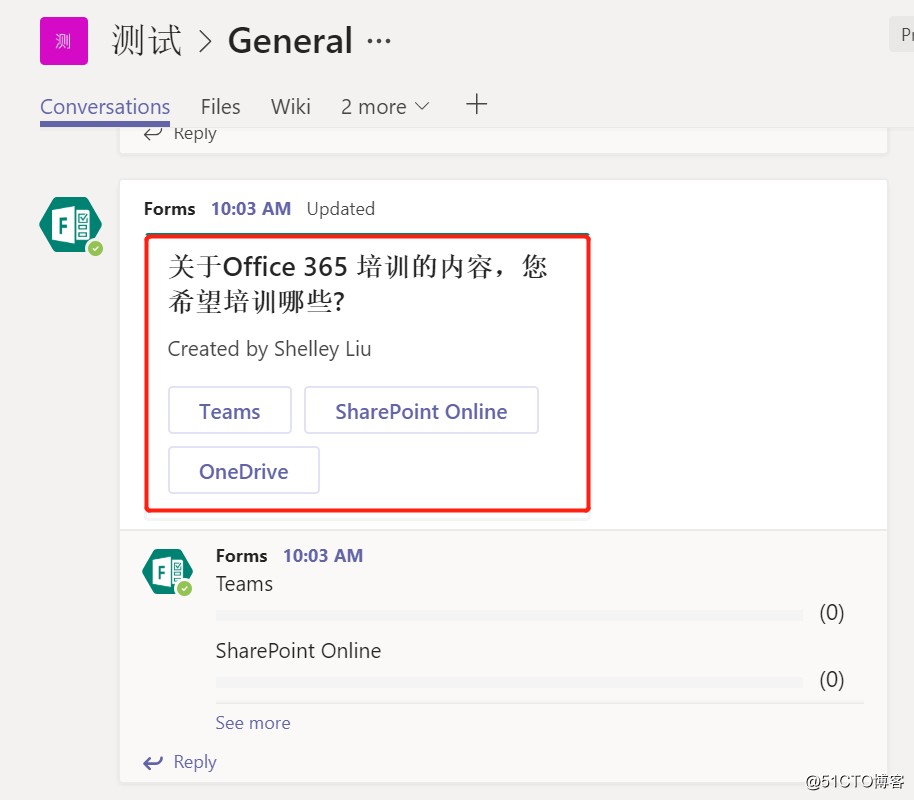Add a new tab with plus icon
The height and width of the screenshot is (800, 914).
[x=476, y=104]
